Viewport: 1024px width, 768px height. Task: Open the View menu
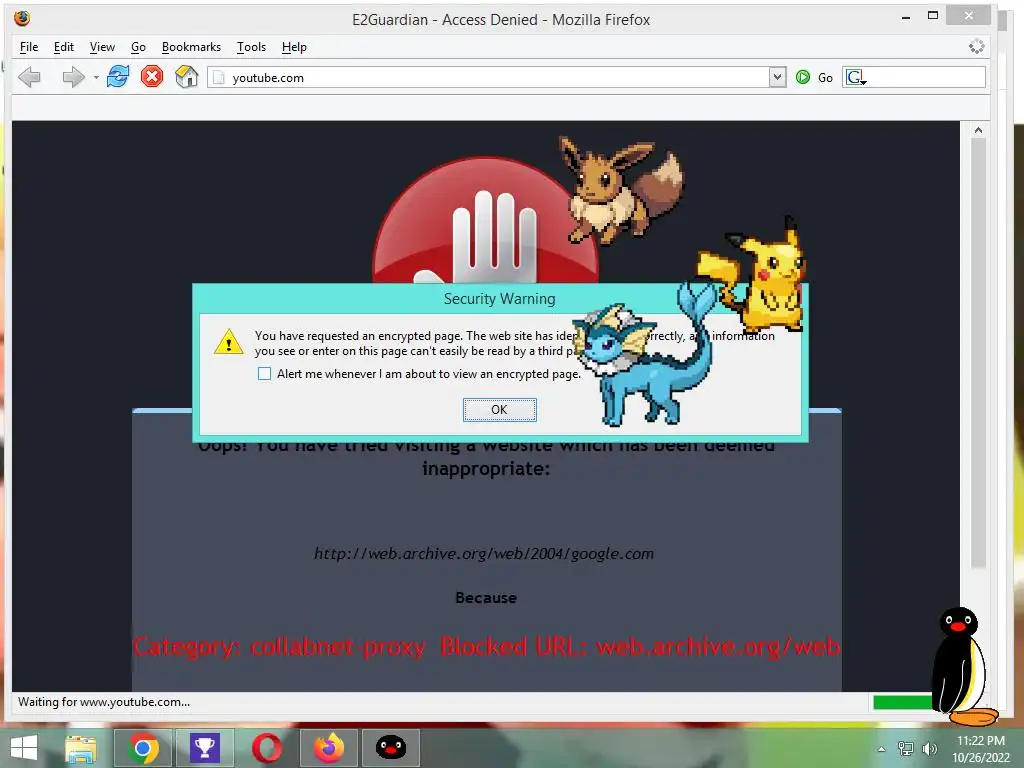click(x=102, y=47)
